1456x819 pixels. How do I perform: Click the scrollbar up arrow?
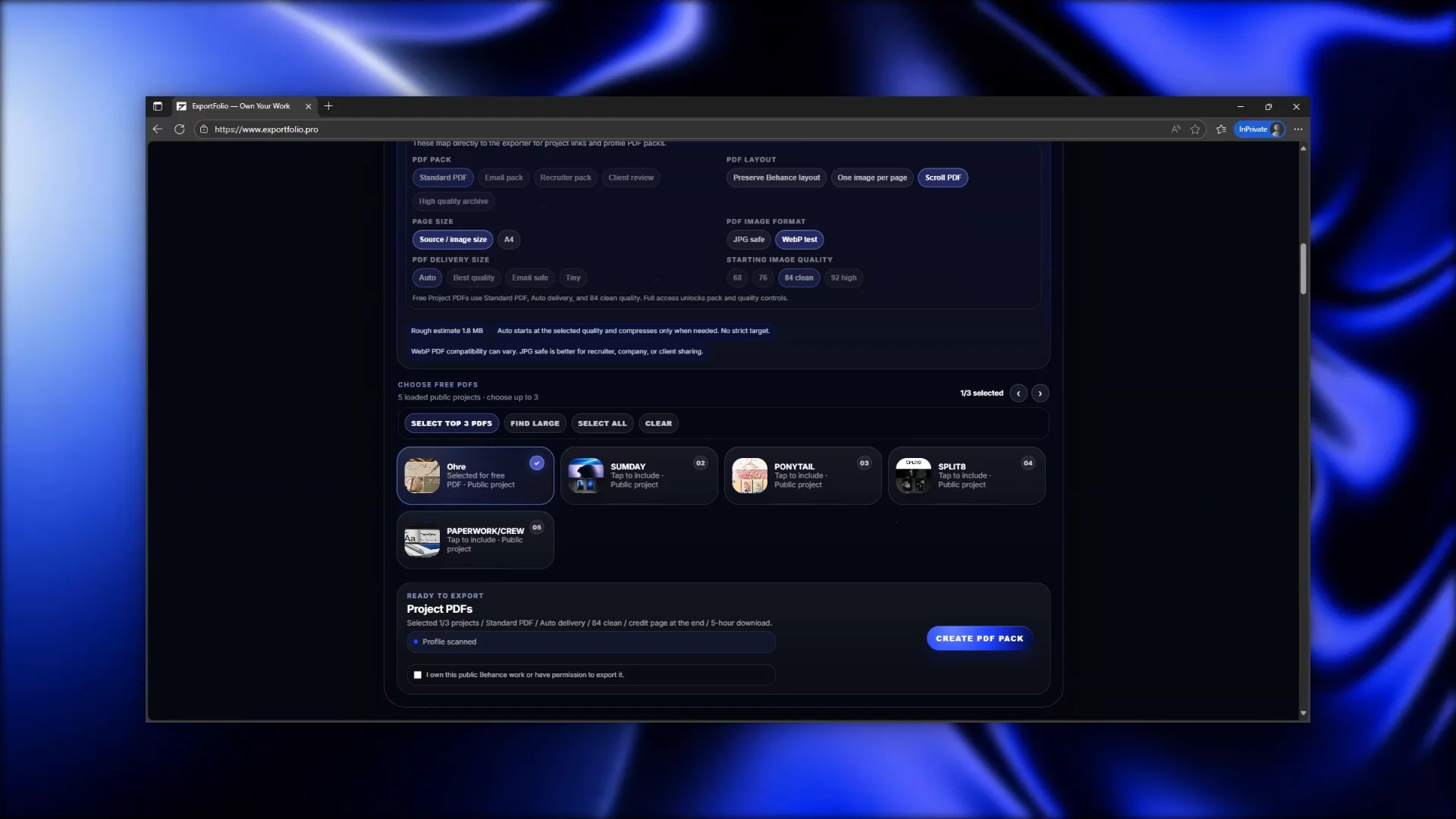pos(1304,149)
